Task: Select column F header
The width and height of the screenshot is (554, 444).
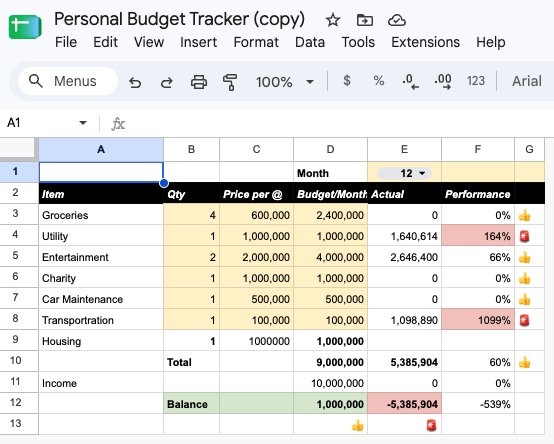Action: coord(478,149)
